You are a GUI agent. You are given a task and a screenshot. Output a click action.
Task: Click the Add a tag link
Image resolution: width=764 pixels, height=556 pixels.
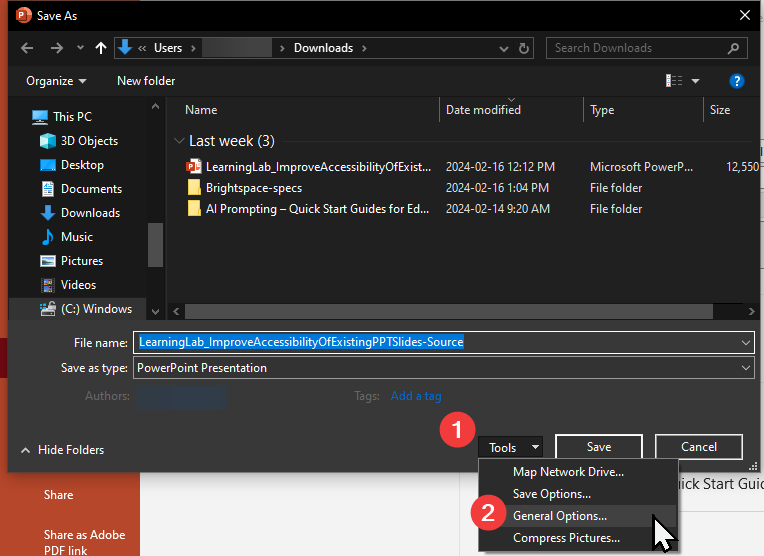tap(415, 396)
